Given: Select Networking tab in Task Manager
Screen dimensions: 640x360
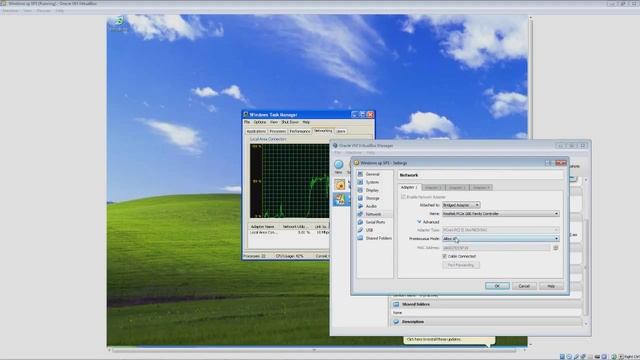Looking at the screenshot, I should [323, 131].
